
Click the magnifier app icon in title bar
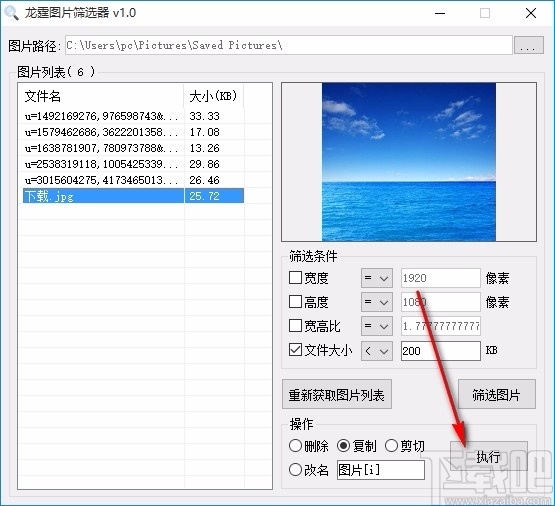point(11,13)
